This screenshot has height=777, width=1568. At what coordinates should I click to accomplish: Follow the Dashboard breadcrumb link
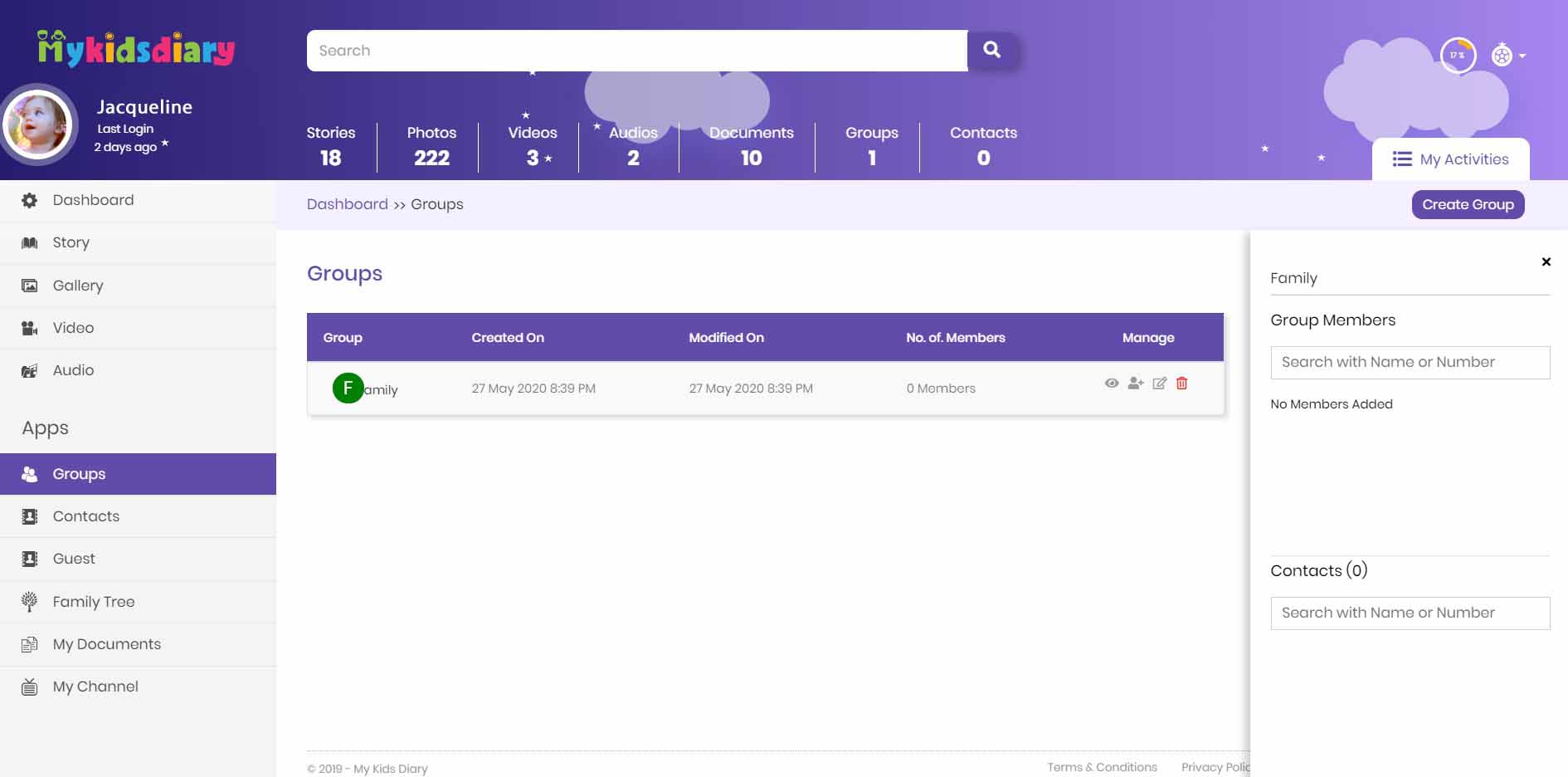(x=347, y=204)
